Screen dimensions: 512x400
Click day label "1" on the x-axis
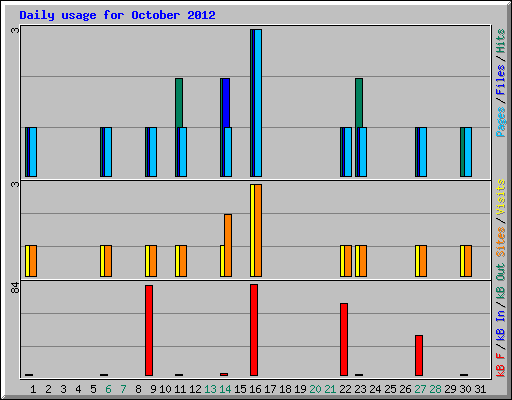[33, 389]
